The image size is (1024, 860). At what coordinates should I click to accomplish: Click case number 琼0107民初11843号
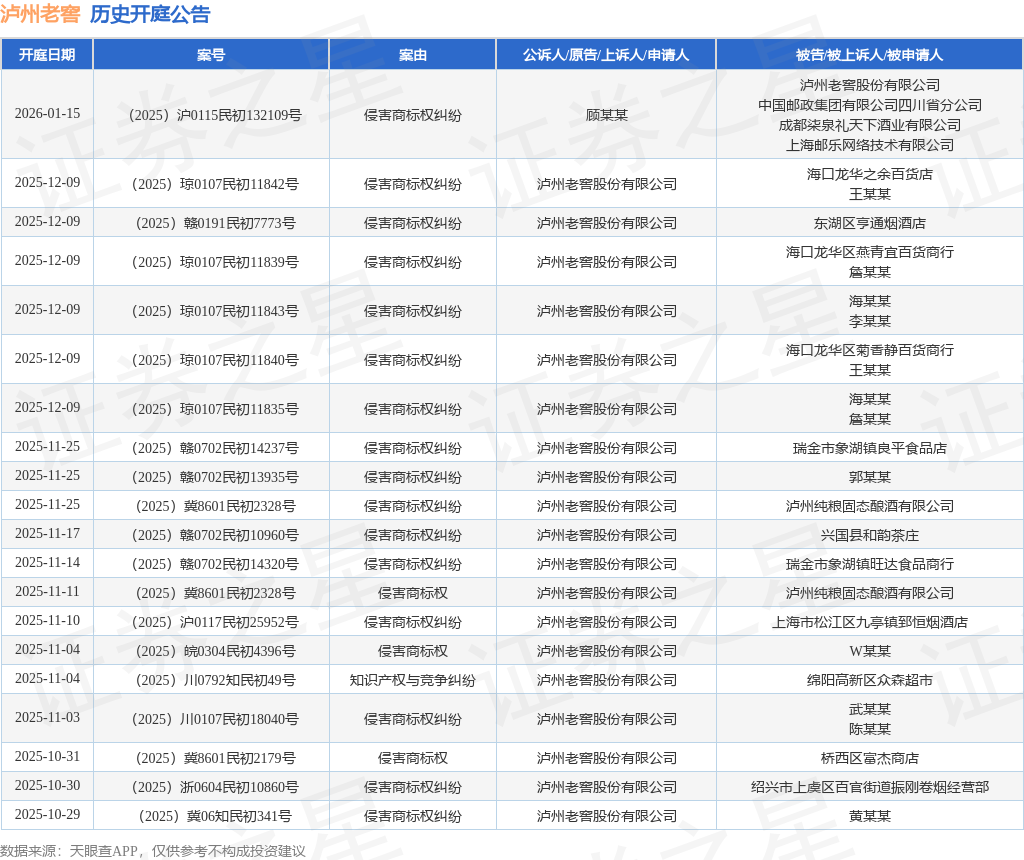(x=215, y=311)
